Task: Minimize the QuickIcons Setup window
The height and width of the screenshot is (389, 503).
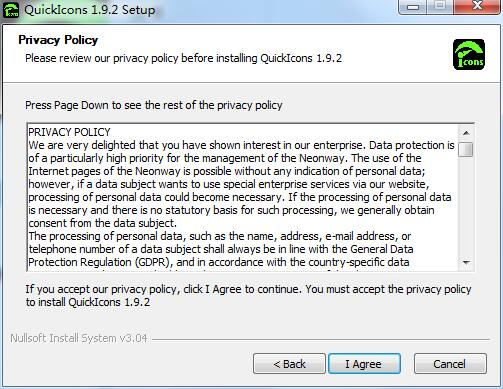Action: [413, 7]
